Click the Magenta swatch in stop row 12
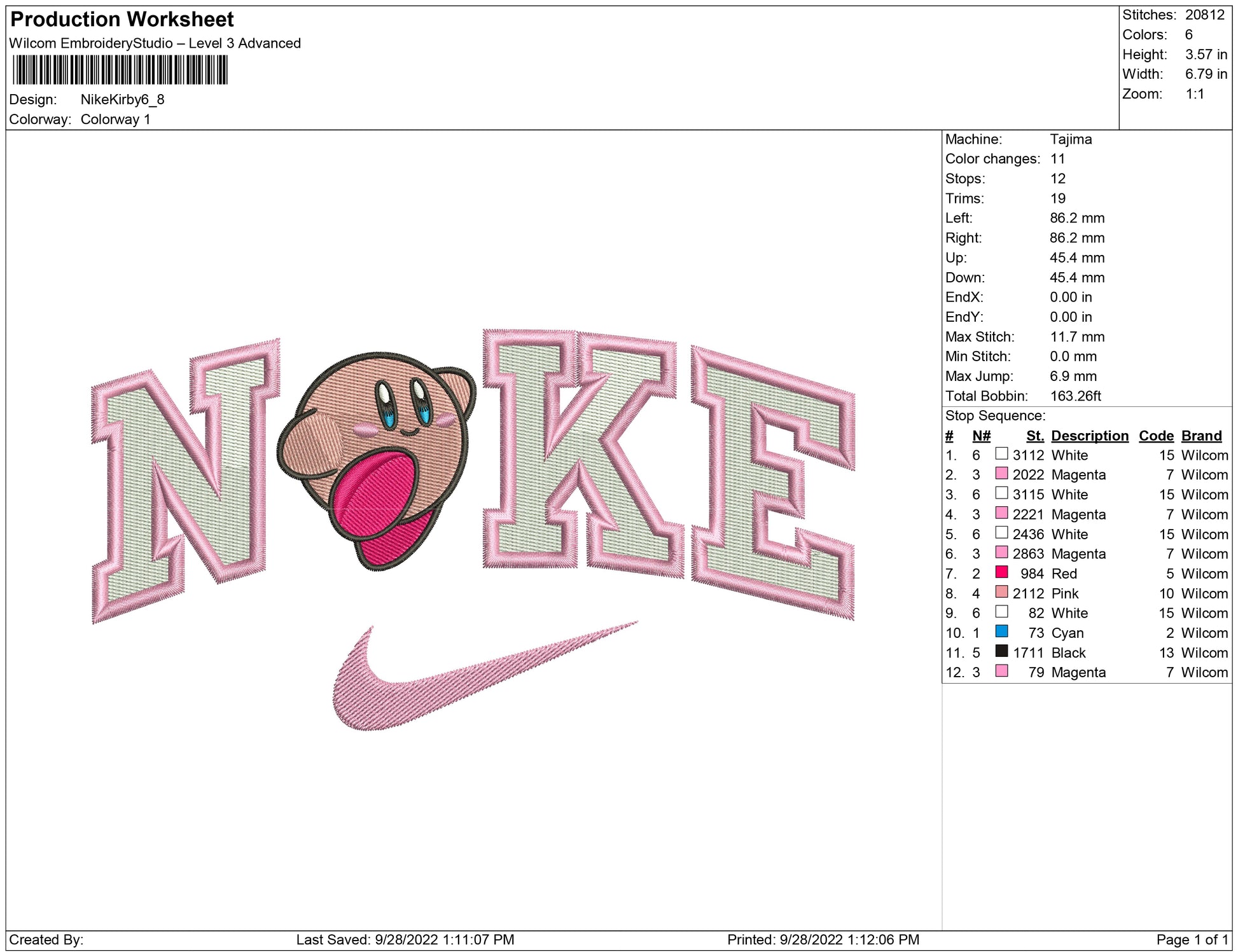This screenshot has height=952, width=1238. pyautogui.click(x=1001, y=671)
